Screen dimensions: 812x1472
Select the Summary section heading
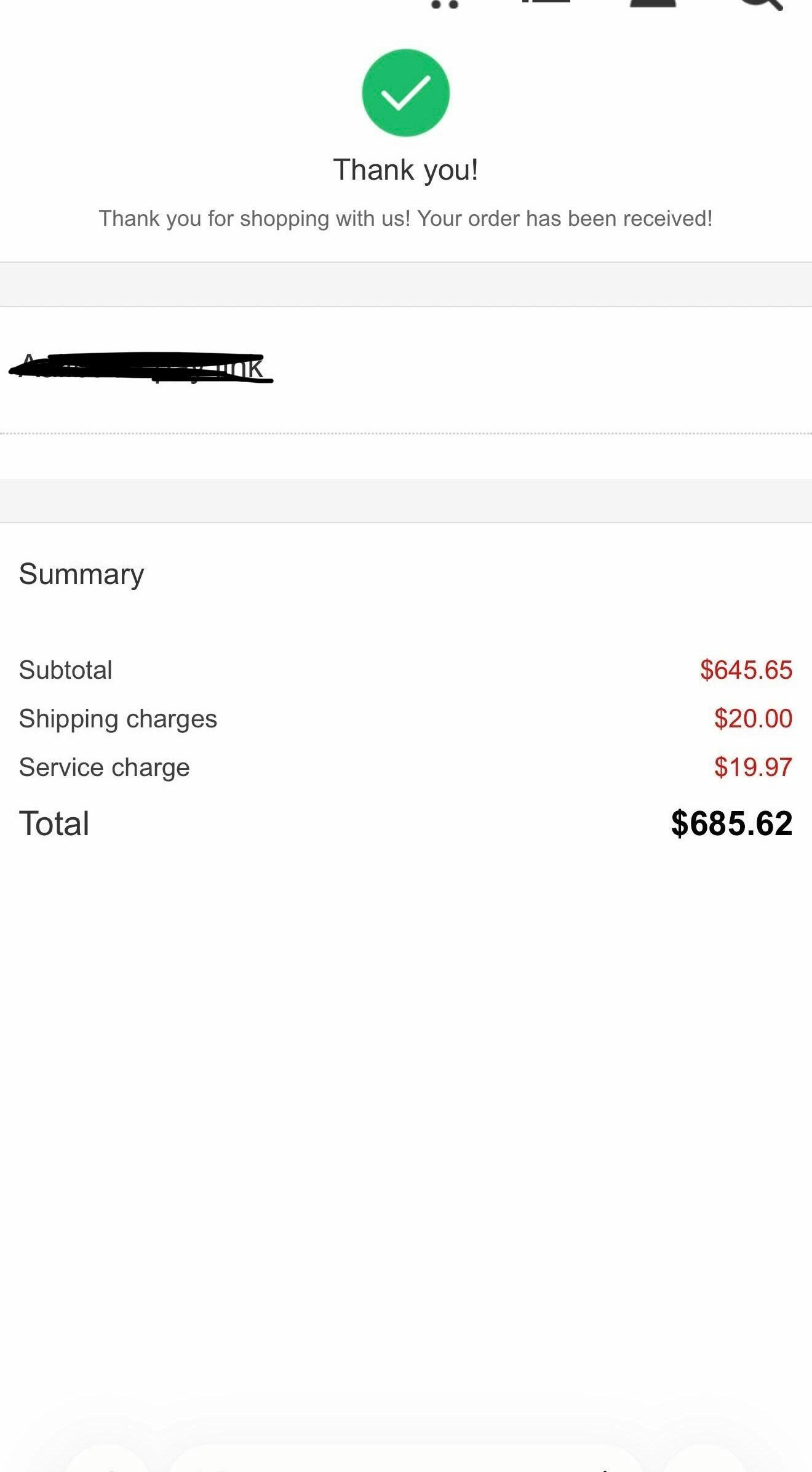(x=82, y=574)
